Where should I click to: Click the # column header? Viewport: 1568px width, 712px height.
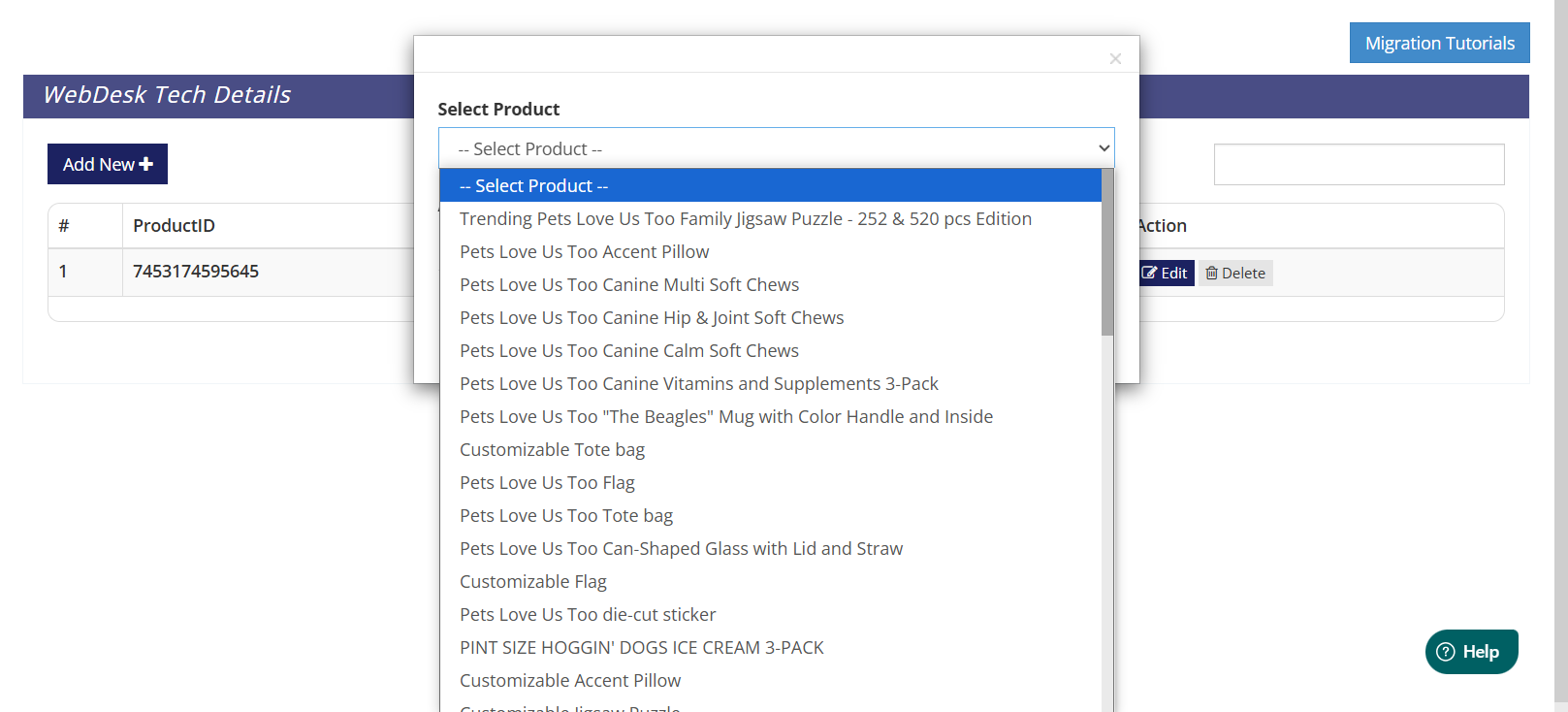coord(64,226)
